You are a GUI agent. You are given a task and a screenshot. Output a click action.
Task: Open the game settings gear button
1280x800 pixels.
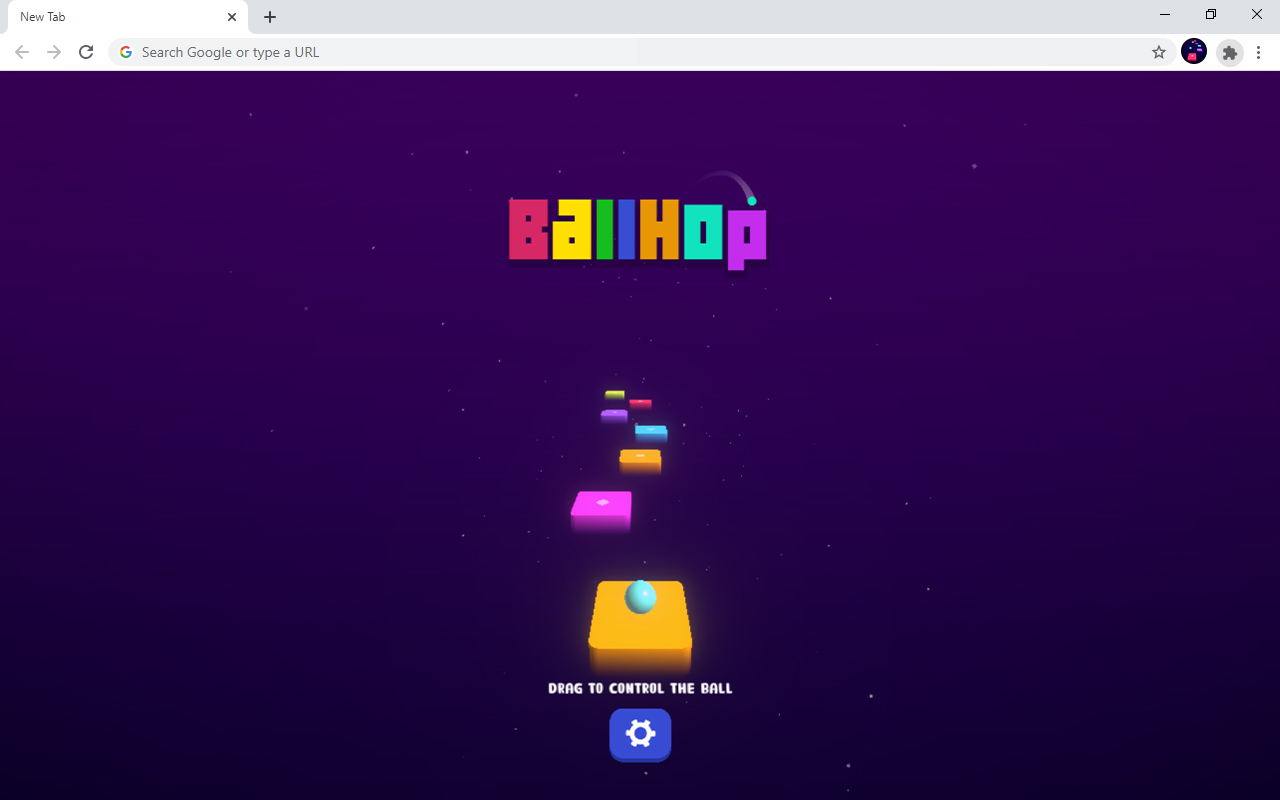(640, 734)
